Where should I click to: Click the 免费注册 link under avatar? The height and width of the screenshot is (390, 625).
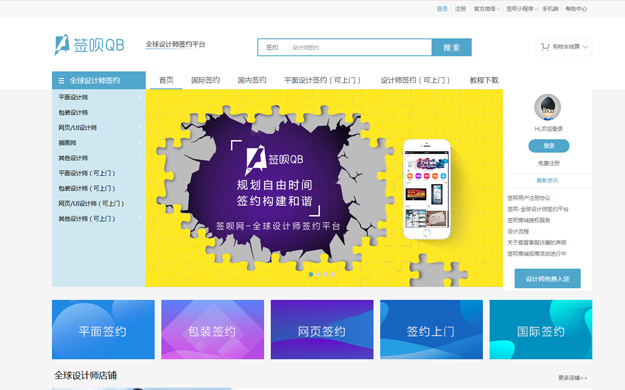click(548, 163)
